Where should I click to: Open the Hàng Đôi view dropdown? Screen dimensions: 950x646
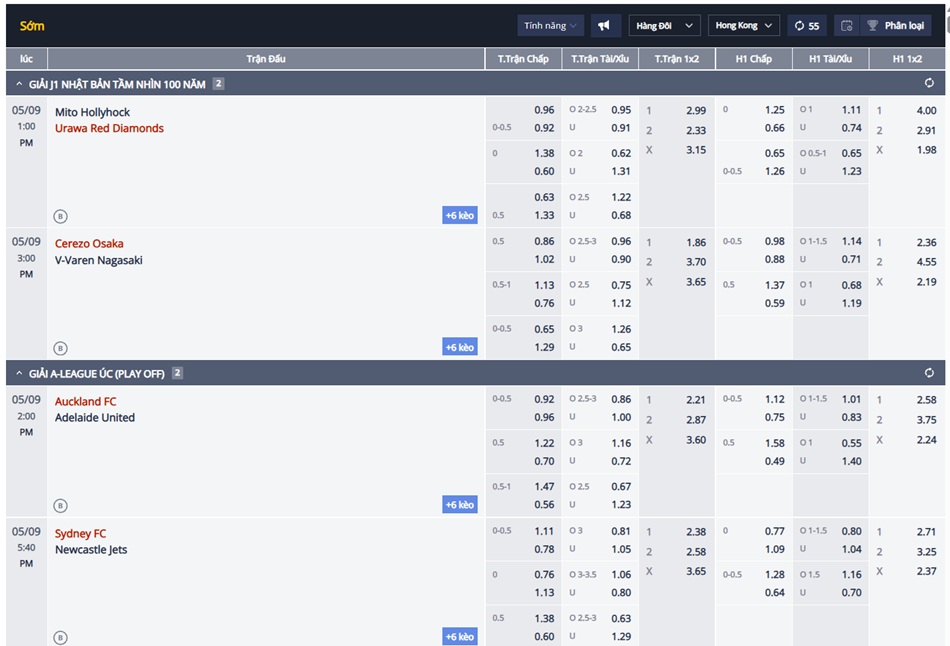click(x=665, y=25)
